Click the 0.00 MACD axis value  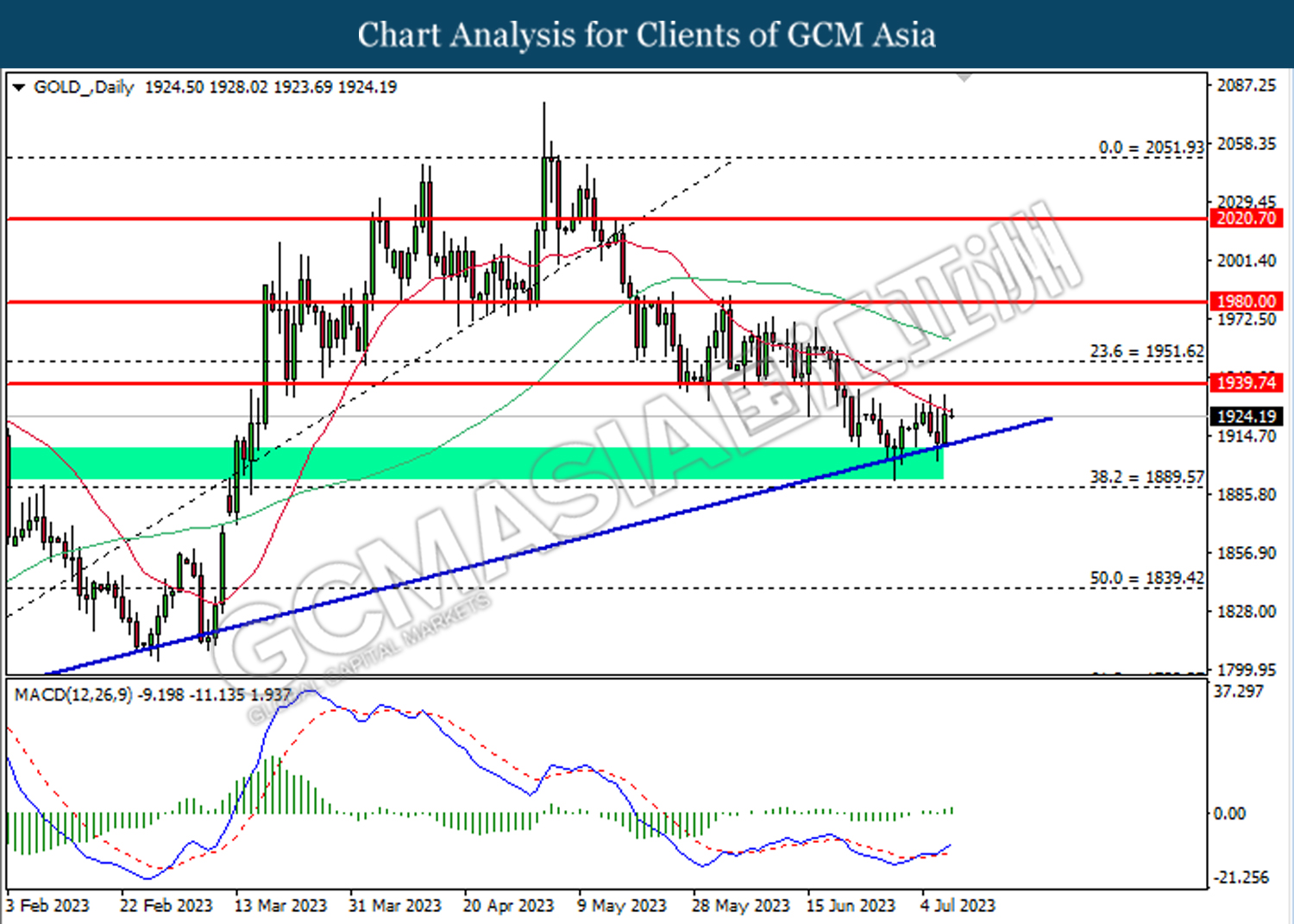point(1229,814)
